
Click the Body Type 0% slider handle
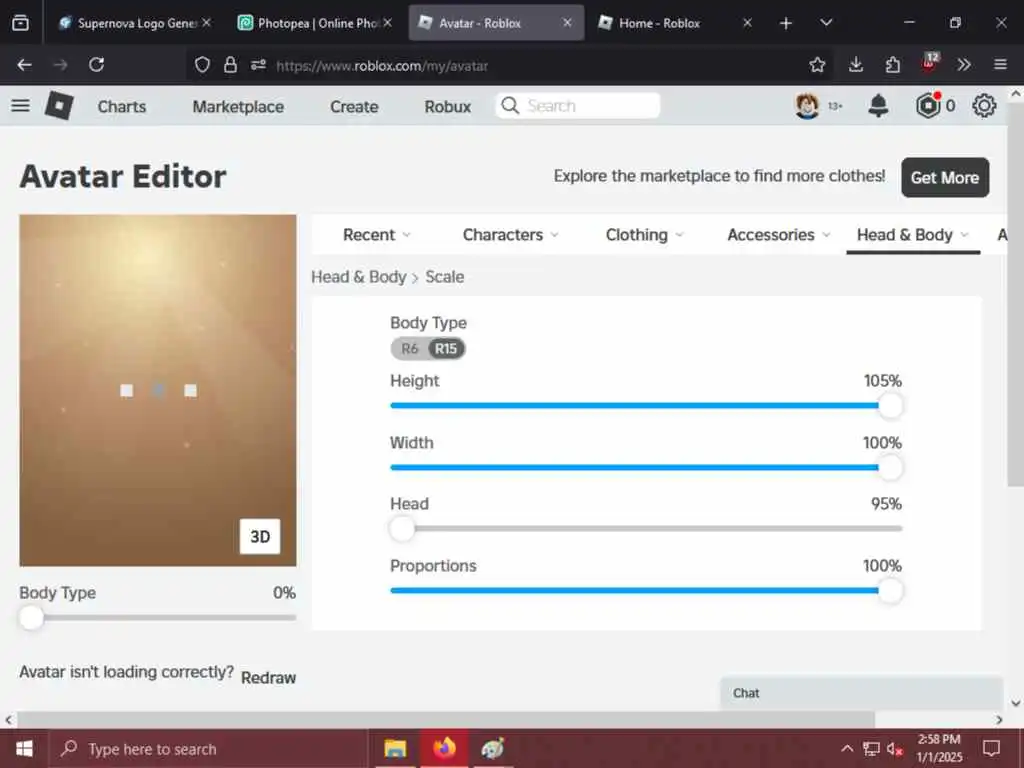(31, 617)
